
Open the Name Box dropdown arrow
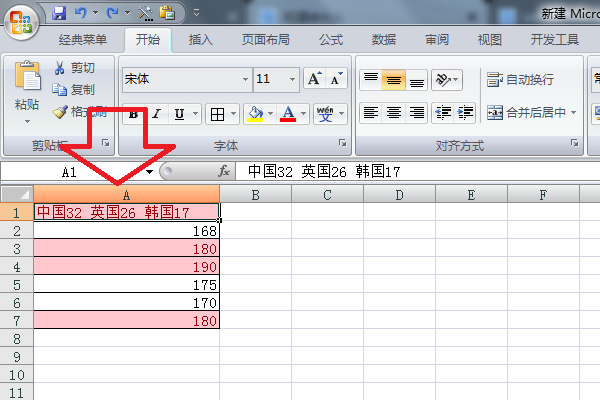point(150,172)
